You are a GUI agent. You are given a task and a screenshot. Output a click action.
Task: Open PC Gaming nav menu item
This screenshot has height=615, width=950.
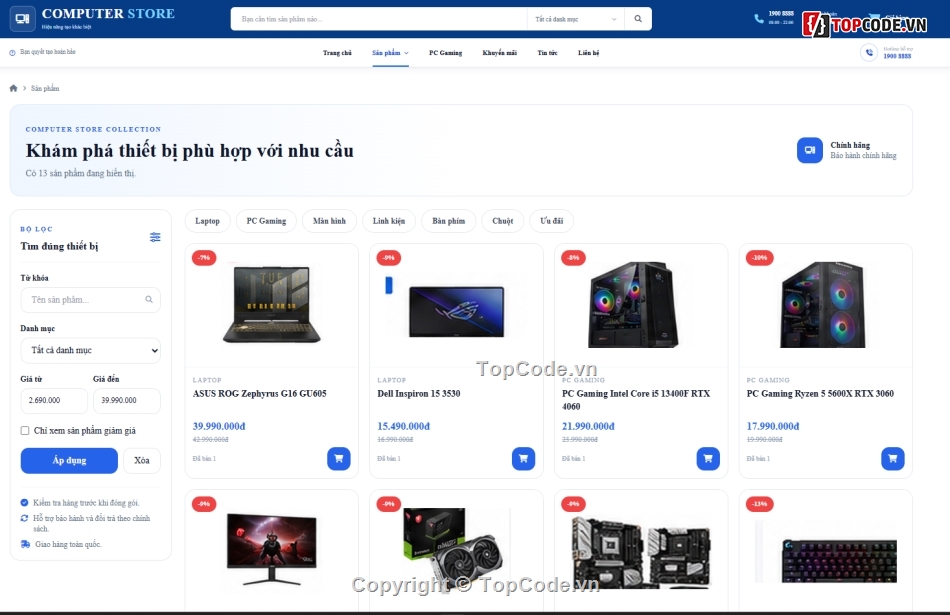pyautogui.click(x=445, y=53)
